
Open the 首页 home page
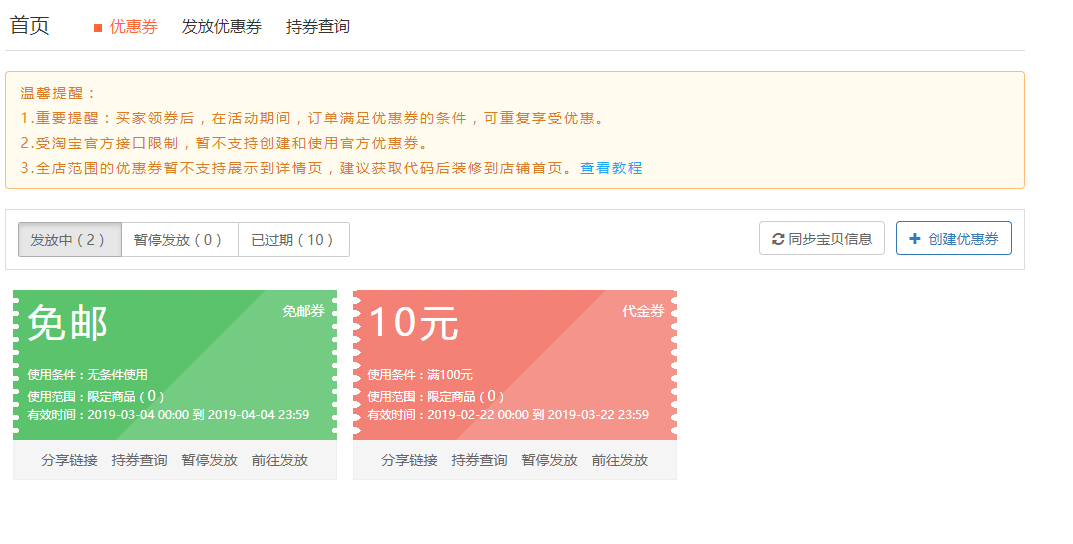tap(30, 26)
